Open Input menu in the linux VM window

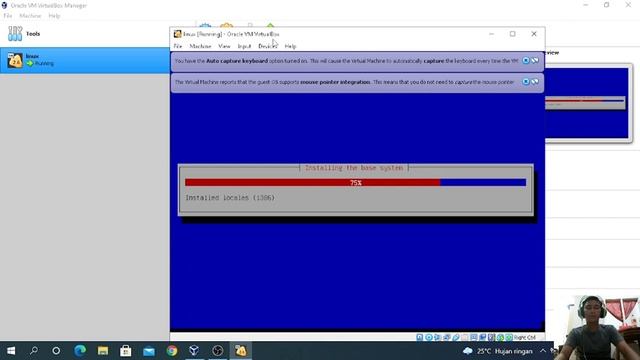(x=244, y=47)
